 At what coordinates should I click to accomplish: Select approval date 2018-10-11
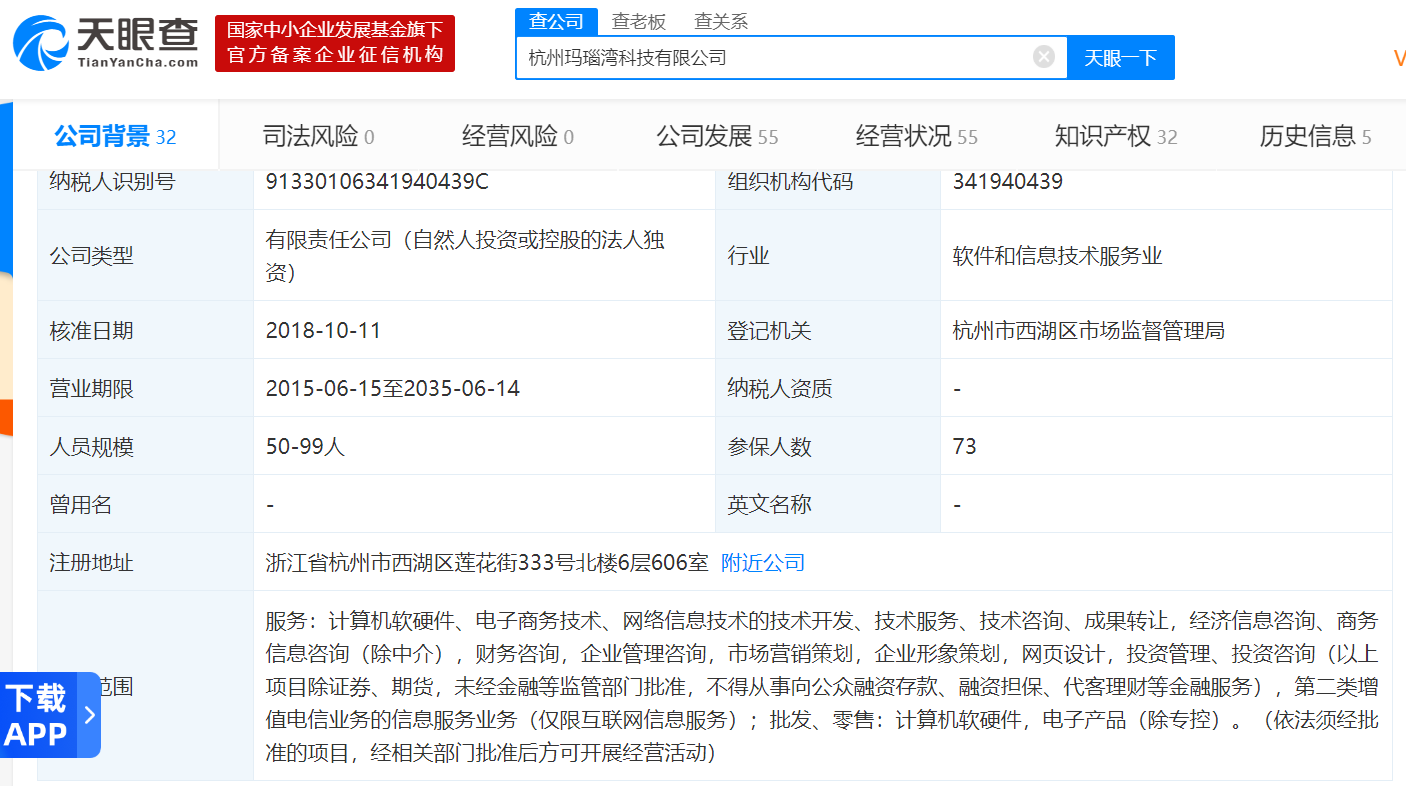pyautogui.click(x=323, y=330)
